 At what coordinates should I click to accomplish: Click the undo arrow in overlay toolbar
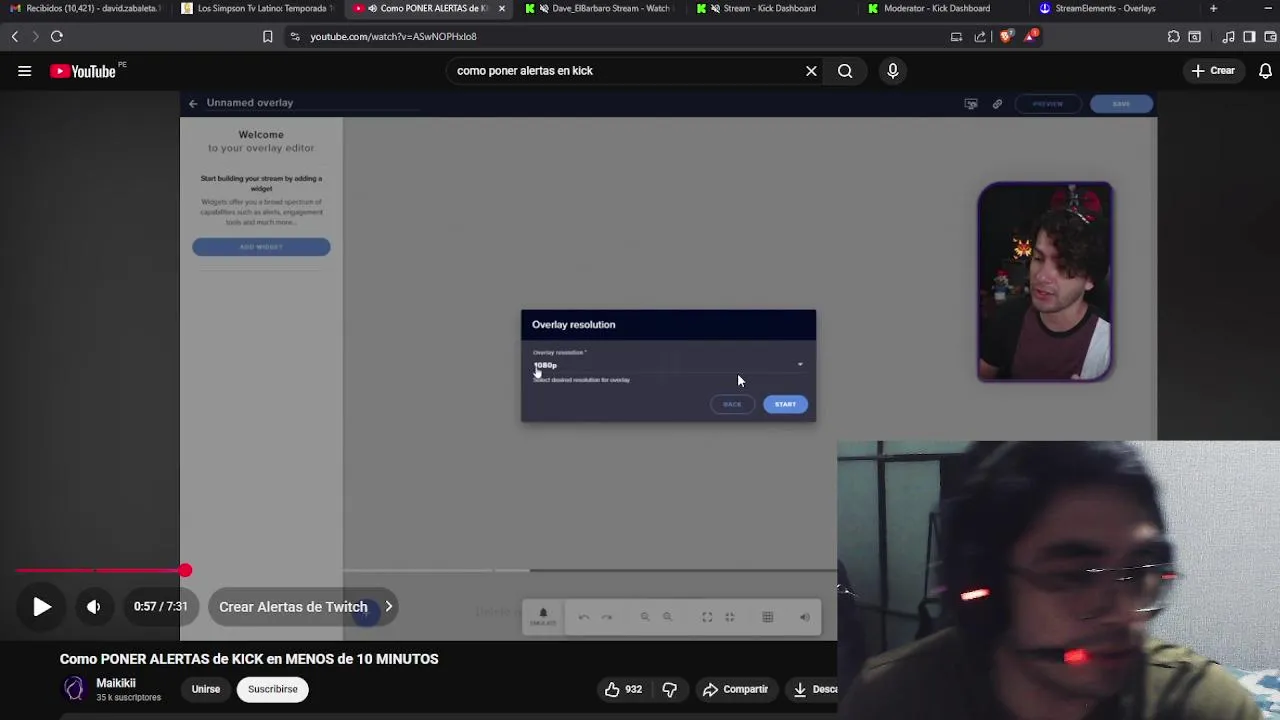pos(584,617)
